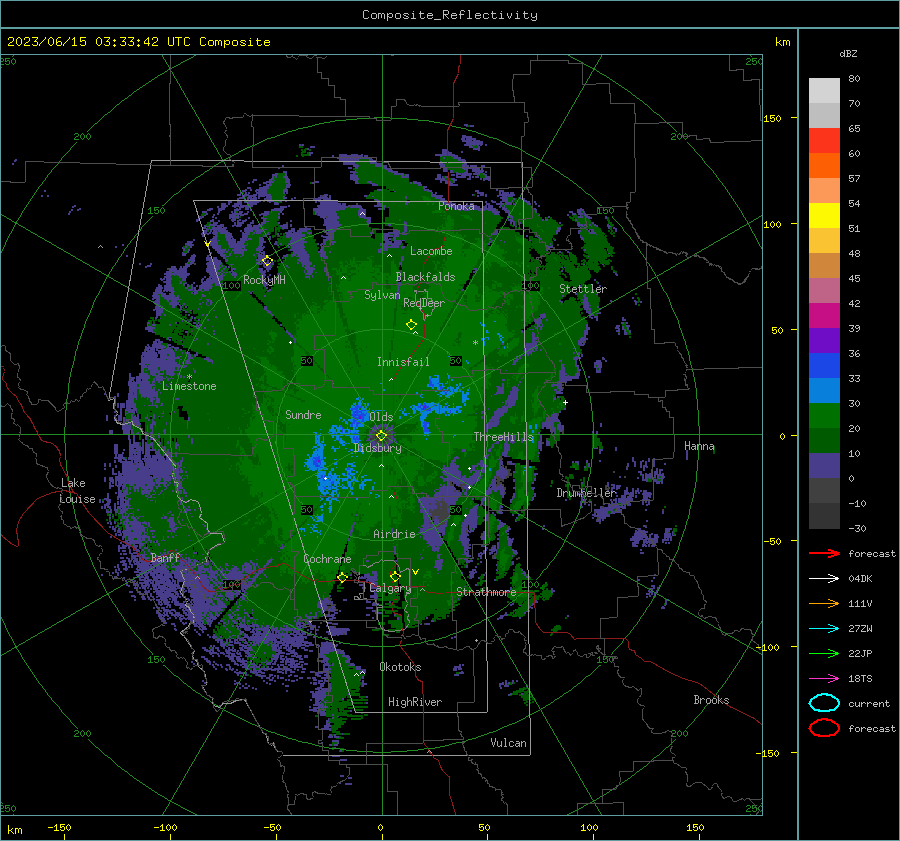Viewport: 900px width, 841px height.
Task: Click the cyan 27ZW arrow legend icon
Action: pyautogui.click(x=824, y=629)
